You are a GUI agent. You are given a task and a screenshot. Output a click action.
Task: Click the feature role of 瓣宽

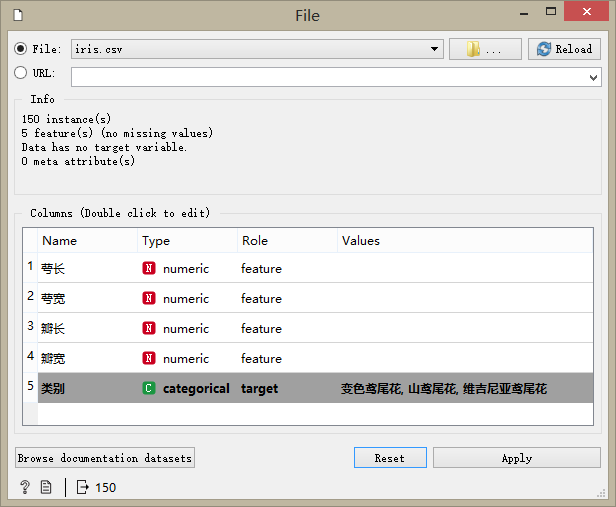[x=261, y=359]
